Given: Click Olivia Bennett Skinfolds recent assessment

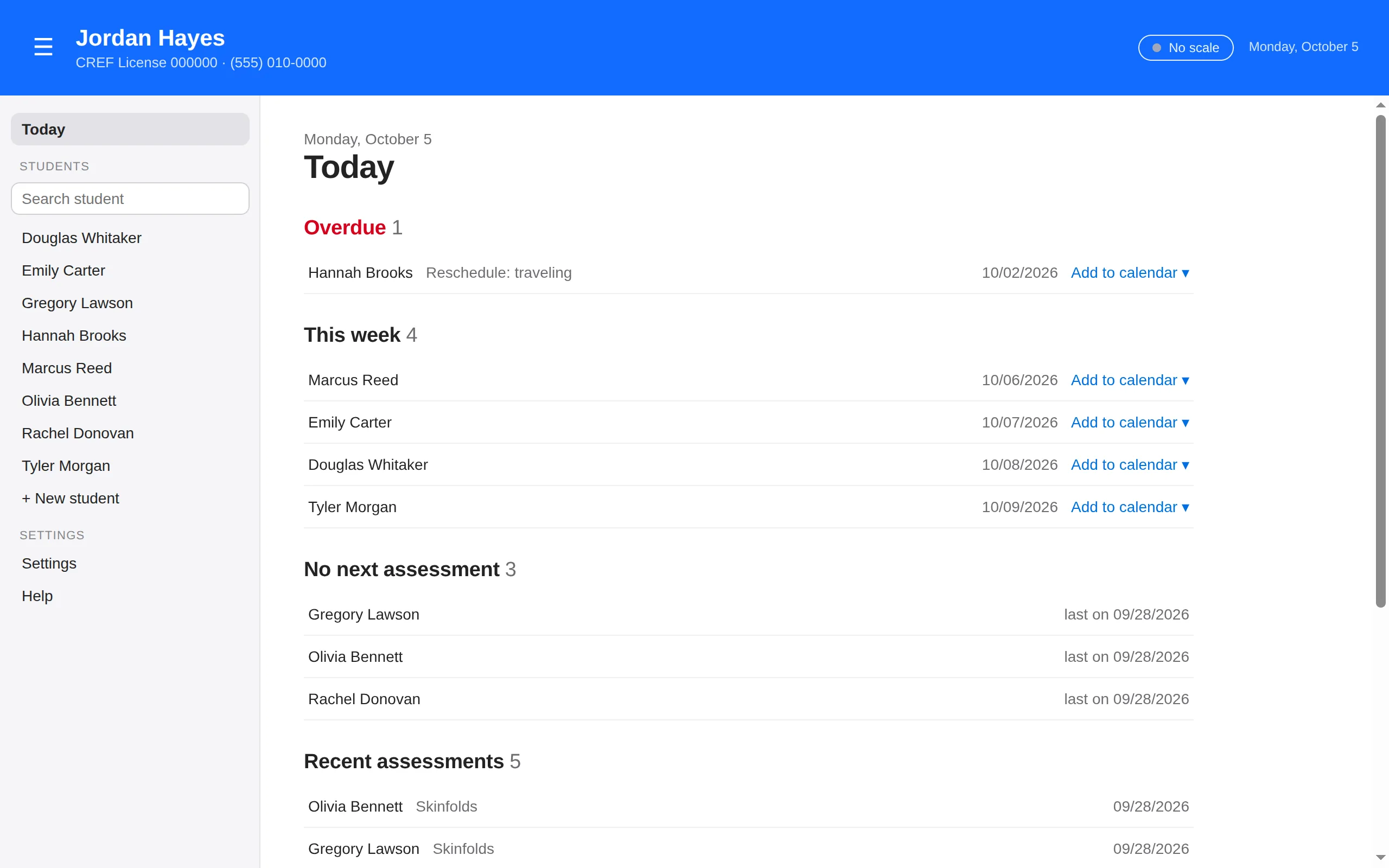Looking at the screenshot, I should coord(748,807).
